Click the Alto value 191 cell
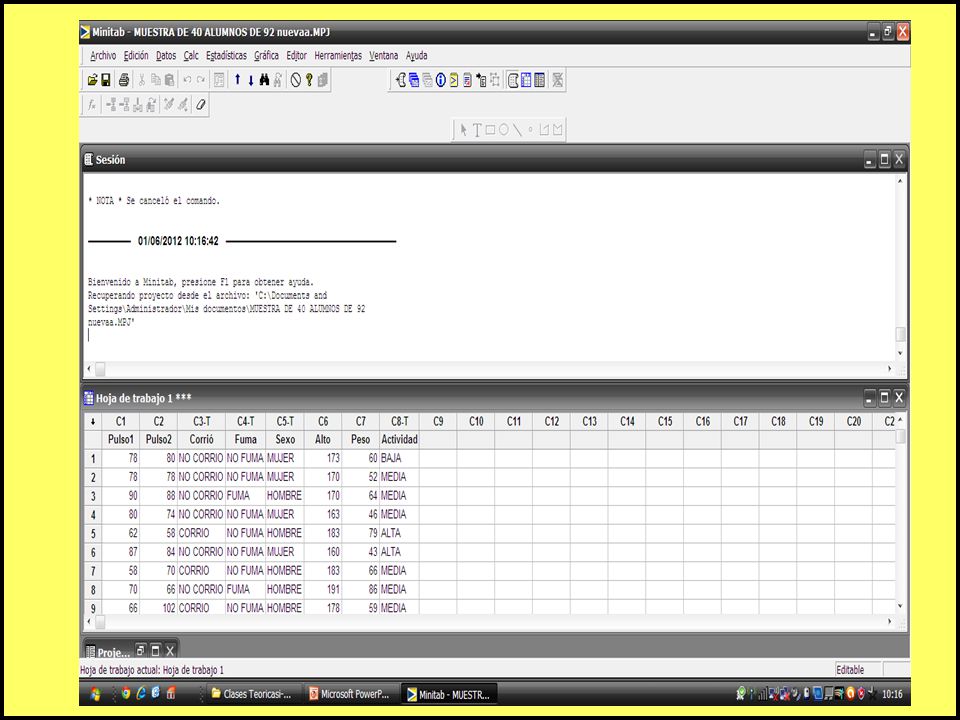The image size is (960, 720). pyautogui.click(x=323, y=589)
